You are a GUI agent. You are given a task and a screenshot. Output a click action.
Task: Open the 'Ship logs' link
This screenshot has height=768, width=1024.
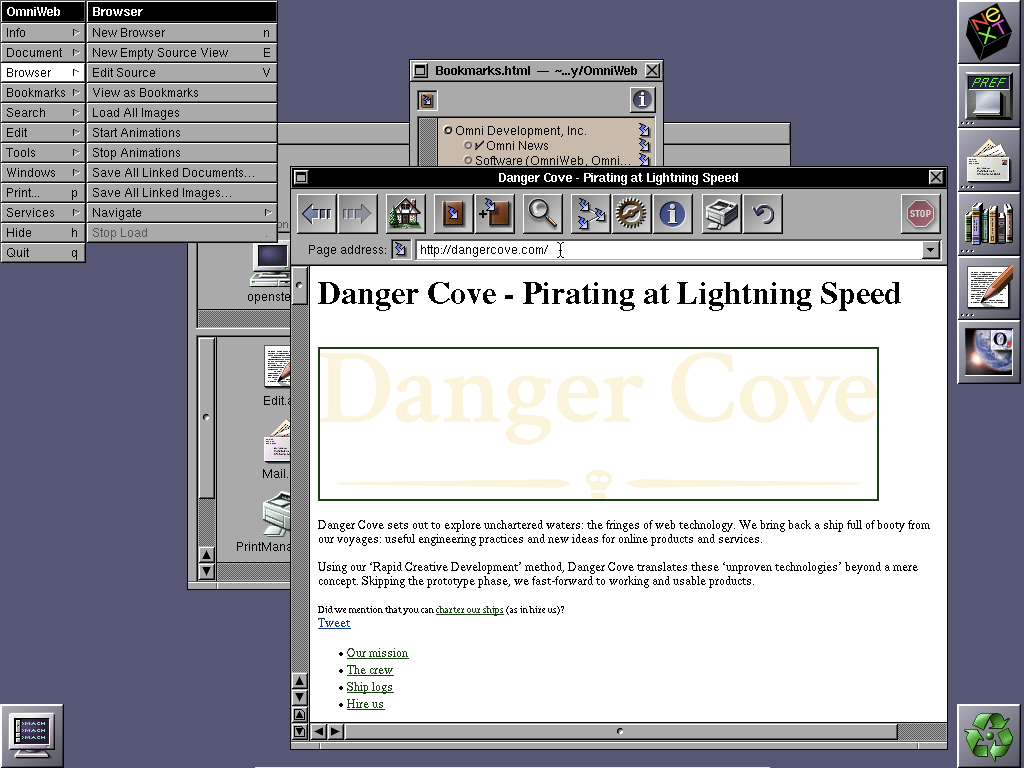coord(370,687)
